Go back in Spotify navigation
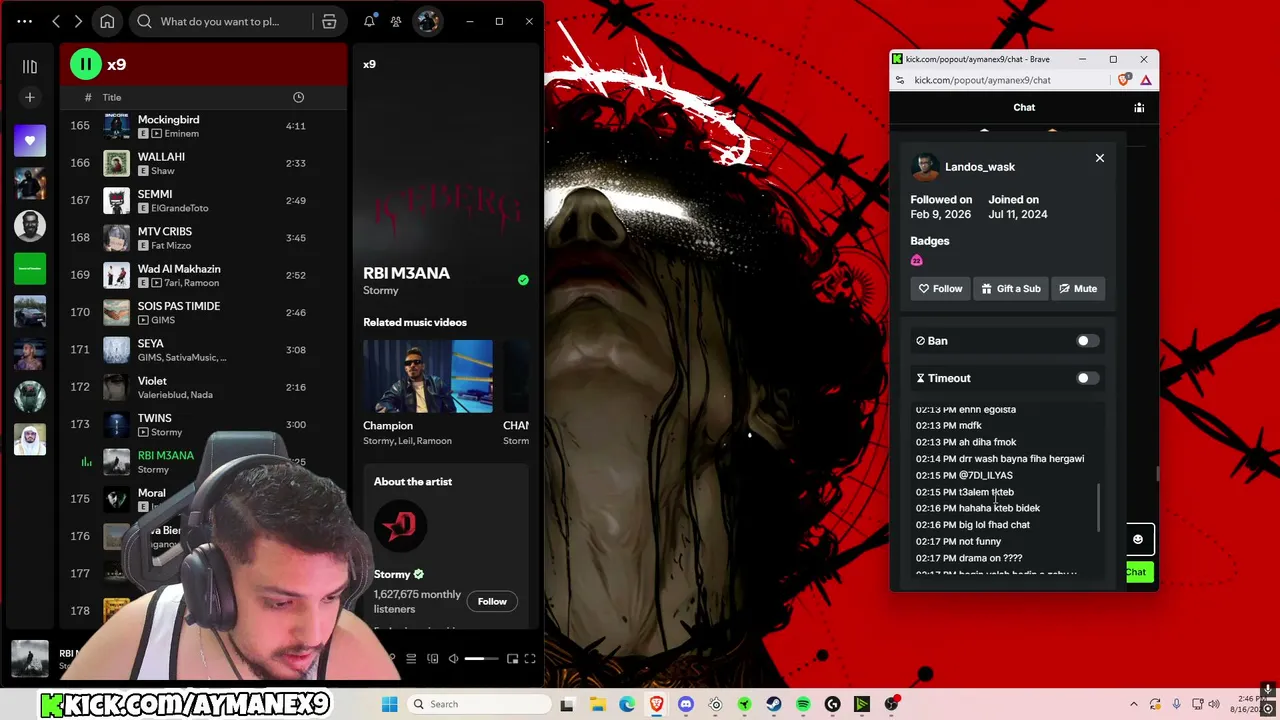 pos(56,21)
